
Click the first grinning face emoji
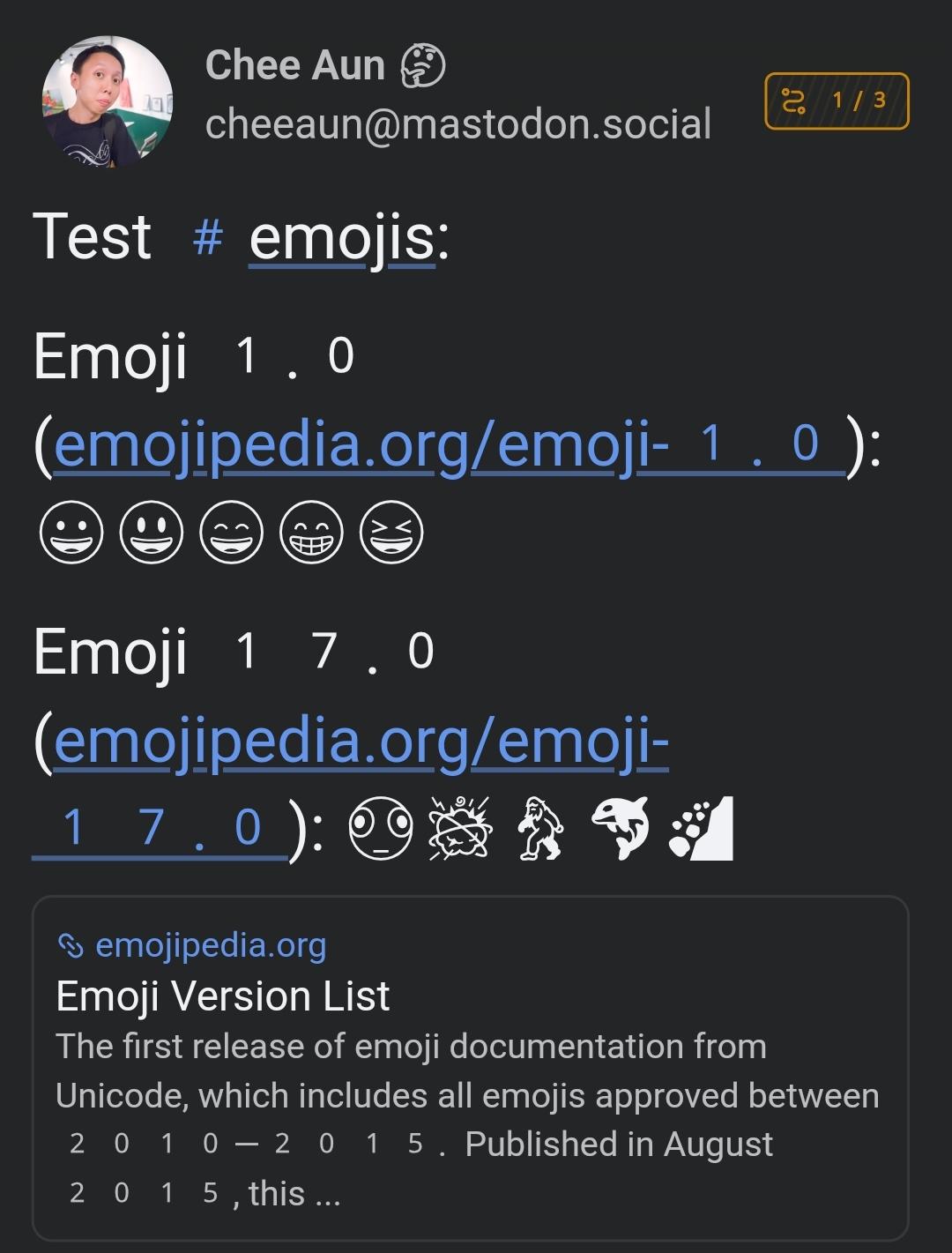71,533
